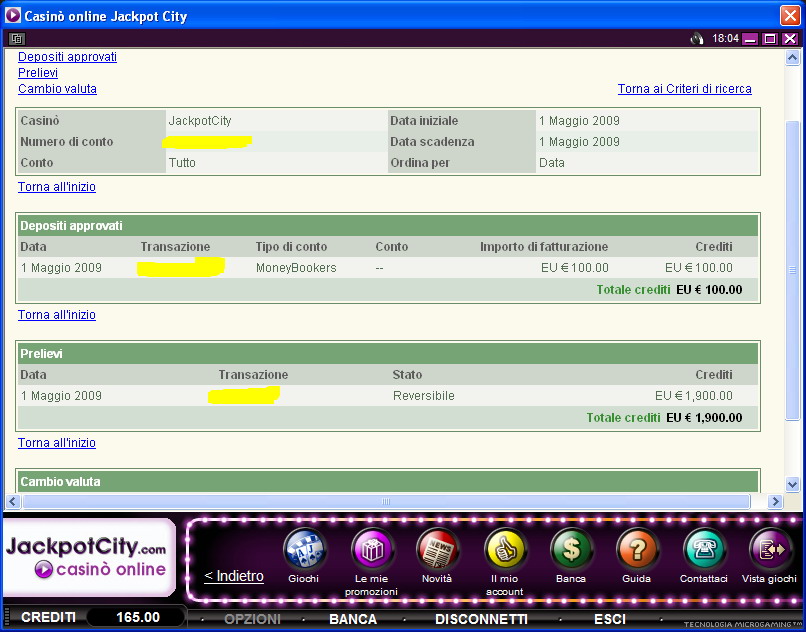Click the Tipo di conto column header

tap(291, 247)
